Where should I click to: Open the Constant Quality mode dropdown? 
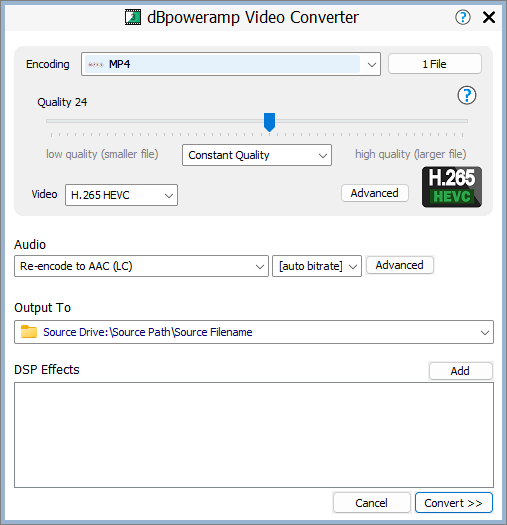257,155
